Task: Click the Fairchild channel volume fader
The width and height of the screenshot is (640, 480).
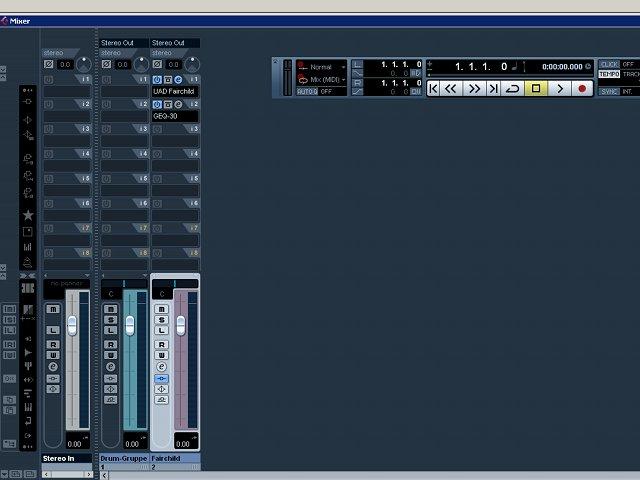Action: (x=180, y=325)
